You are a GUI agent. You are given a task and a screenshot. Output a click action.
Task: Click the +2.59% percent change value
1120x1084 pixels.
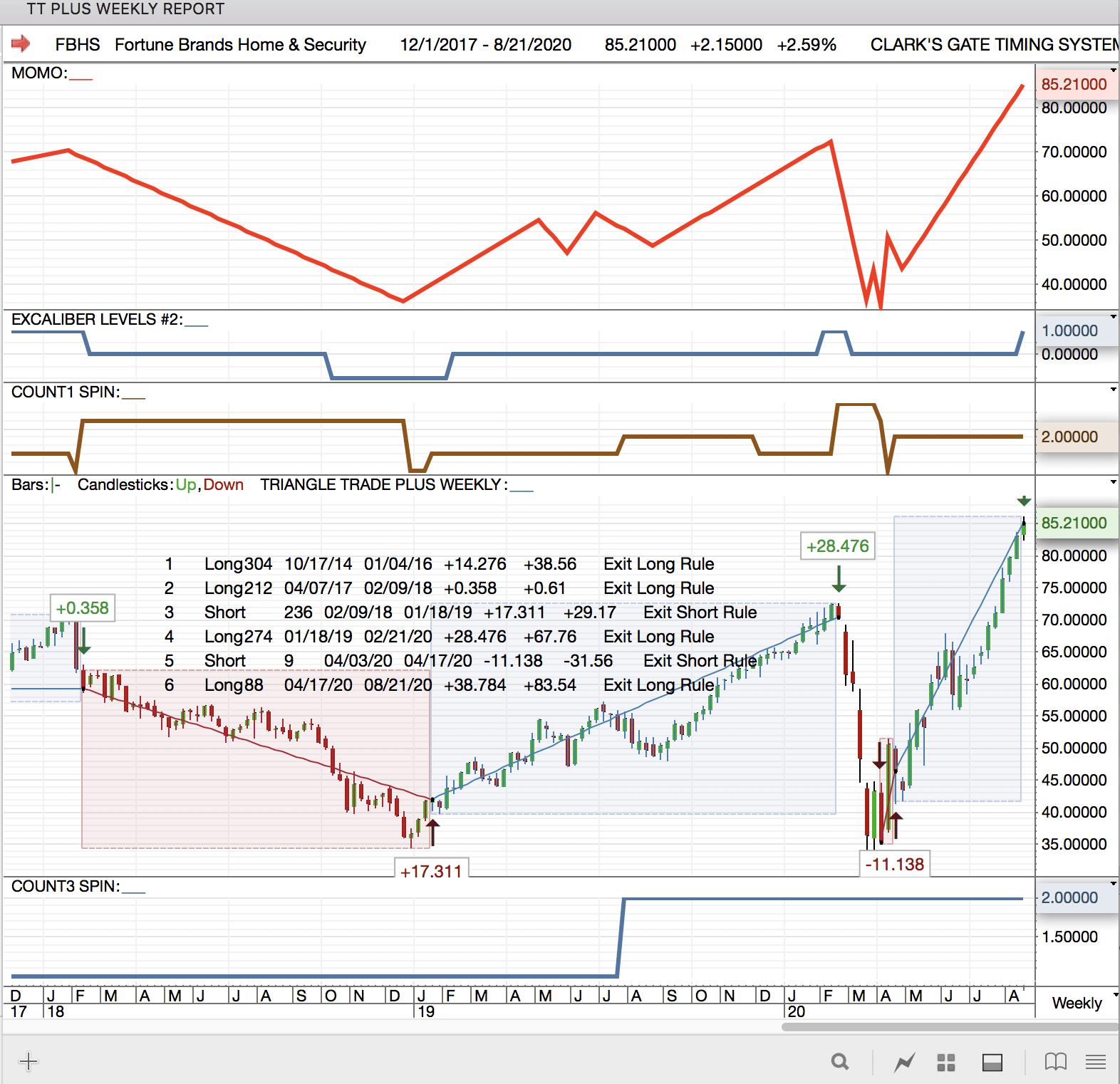click(807, 45)
